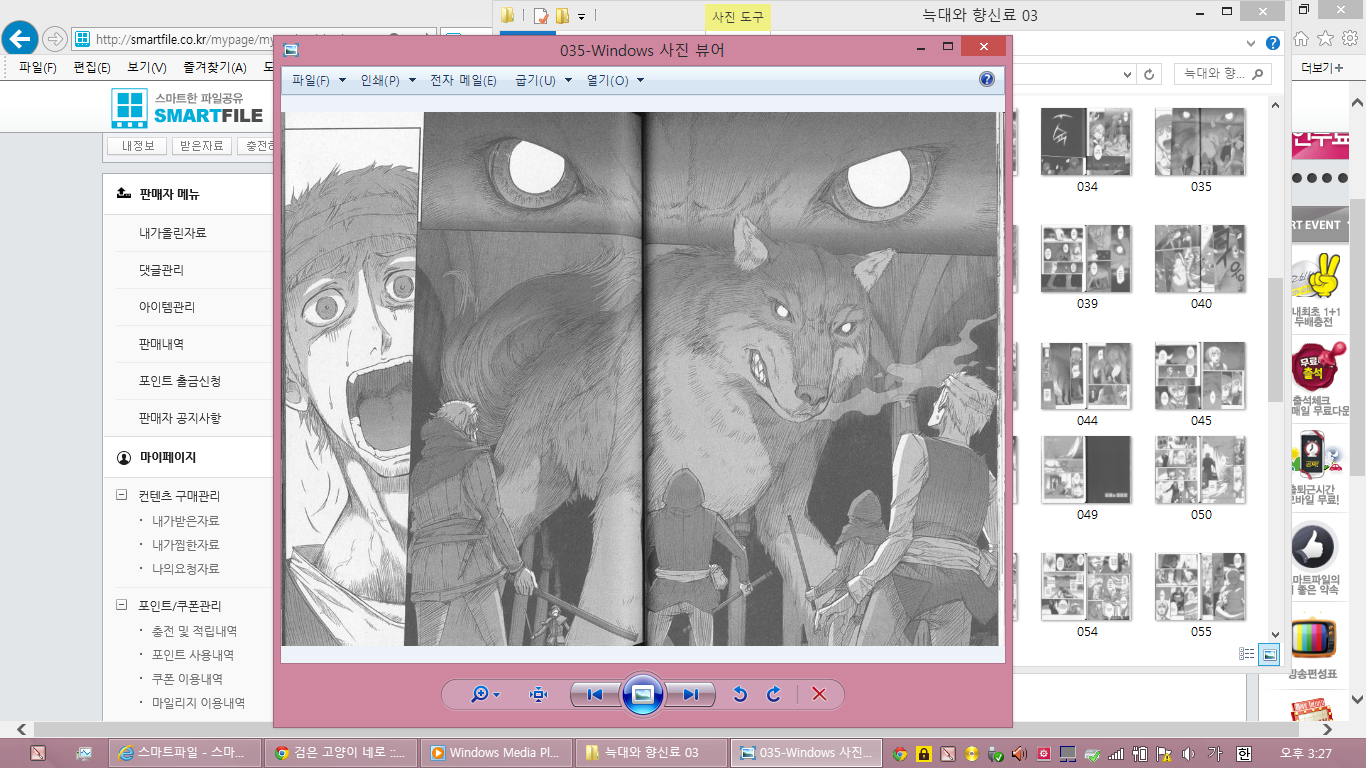Viewport: 1366px width, 768px height.
Task: Click the Explorer search box
Action: point(1222,74)
